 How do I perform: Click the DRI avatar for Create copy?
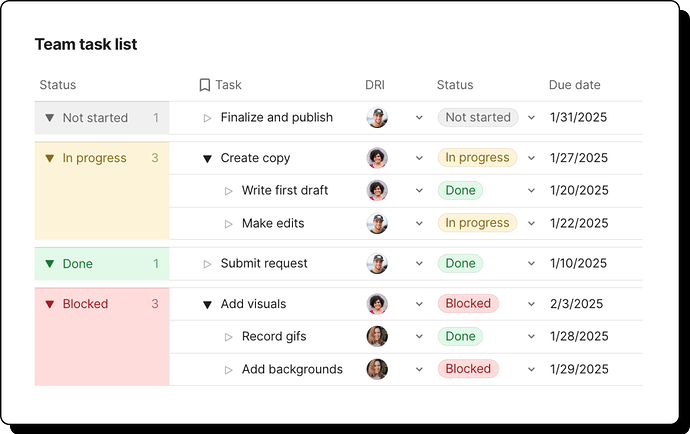coord(377,158)
